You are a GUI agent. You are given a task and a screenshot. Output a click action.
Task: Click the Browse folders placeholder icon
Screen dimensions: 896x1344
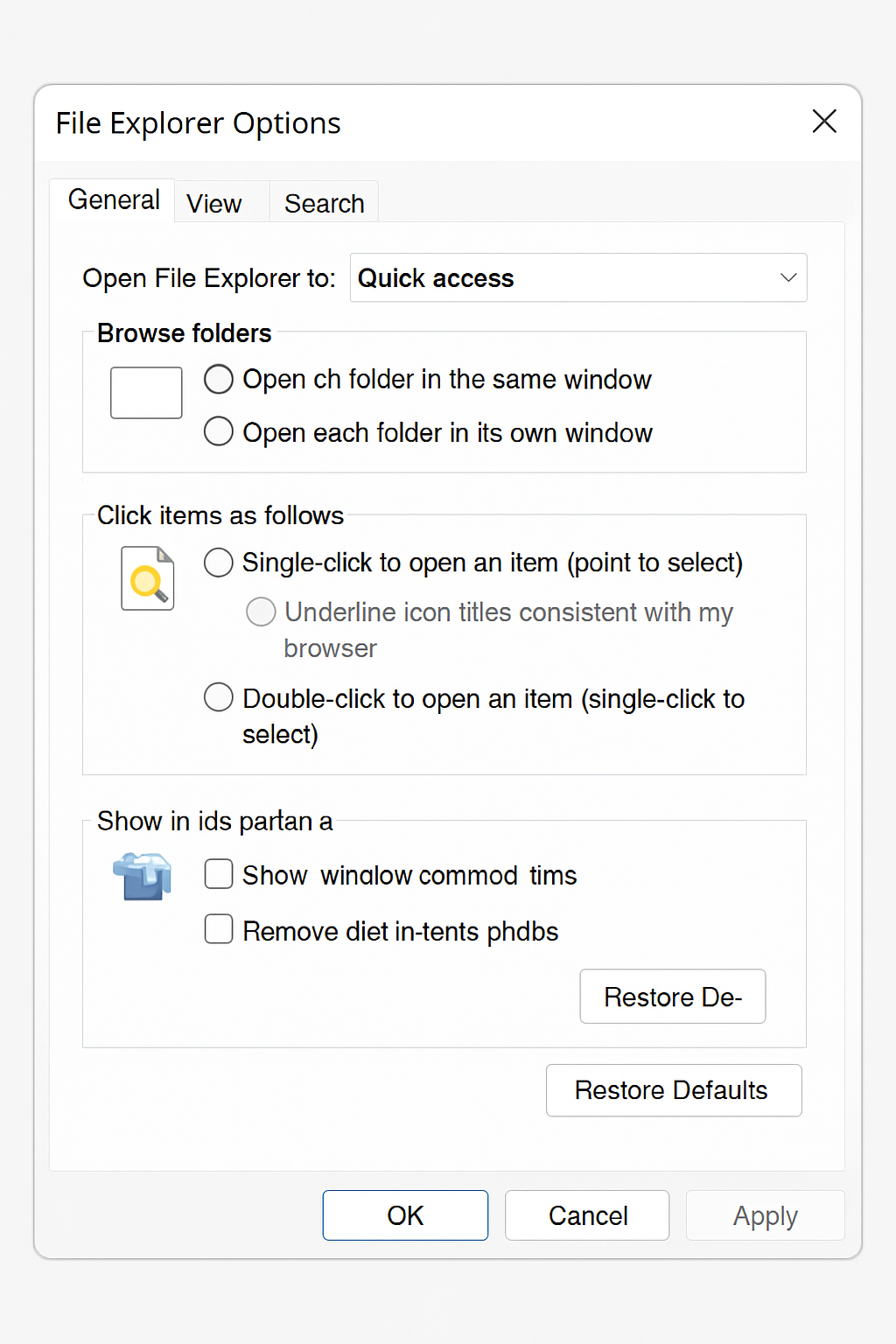145,392
